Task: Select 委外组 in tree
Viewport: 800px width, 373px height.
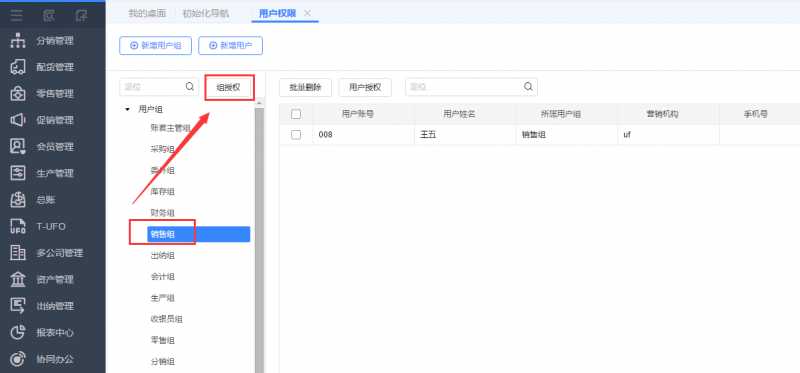Action: pos(163,170)
